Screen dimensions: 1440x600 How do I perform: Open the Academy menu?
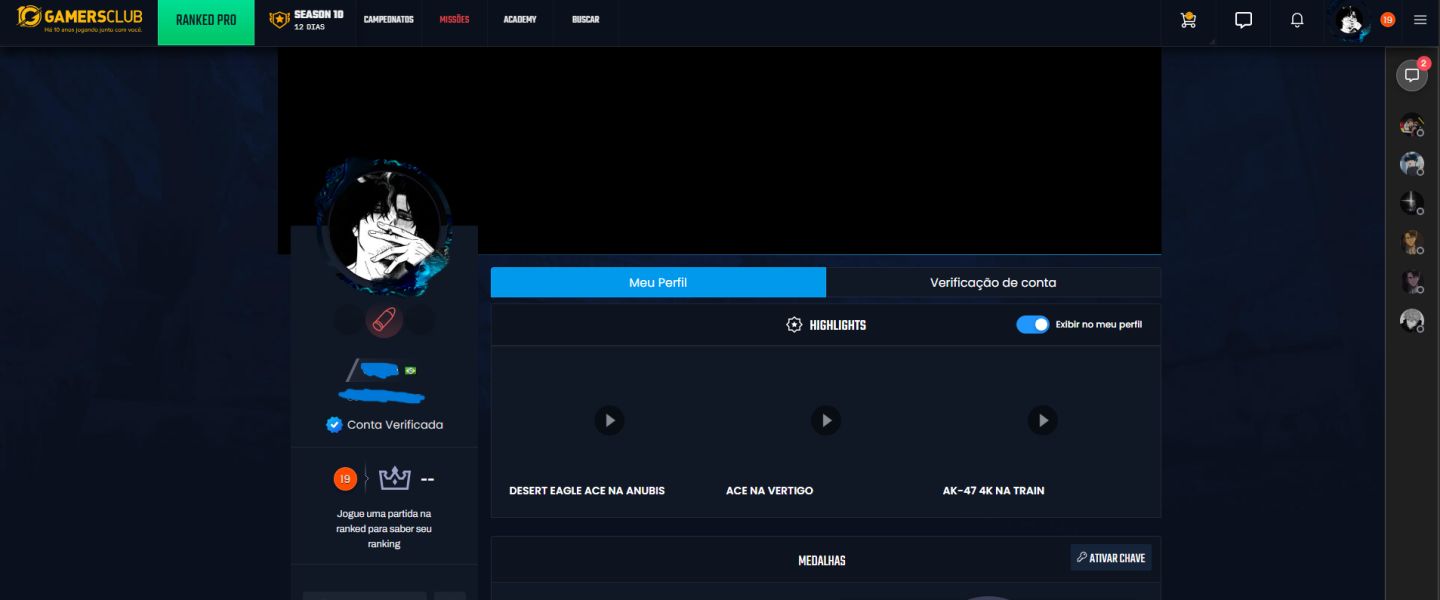[520, 20]
